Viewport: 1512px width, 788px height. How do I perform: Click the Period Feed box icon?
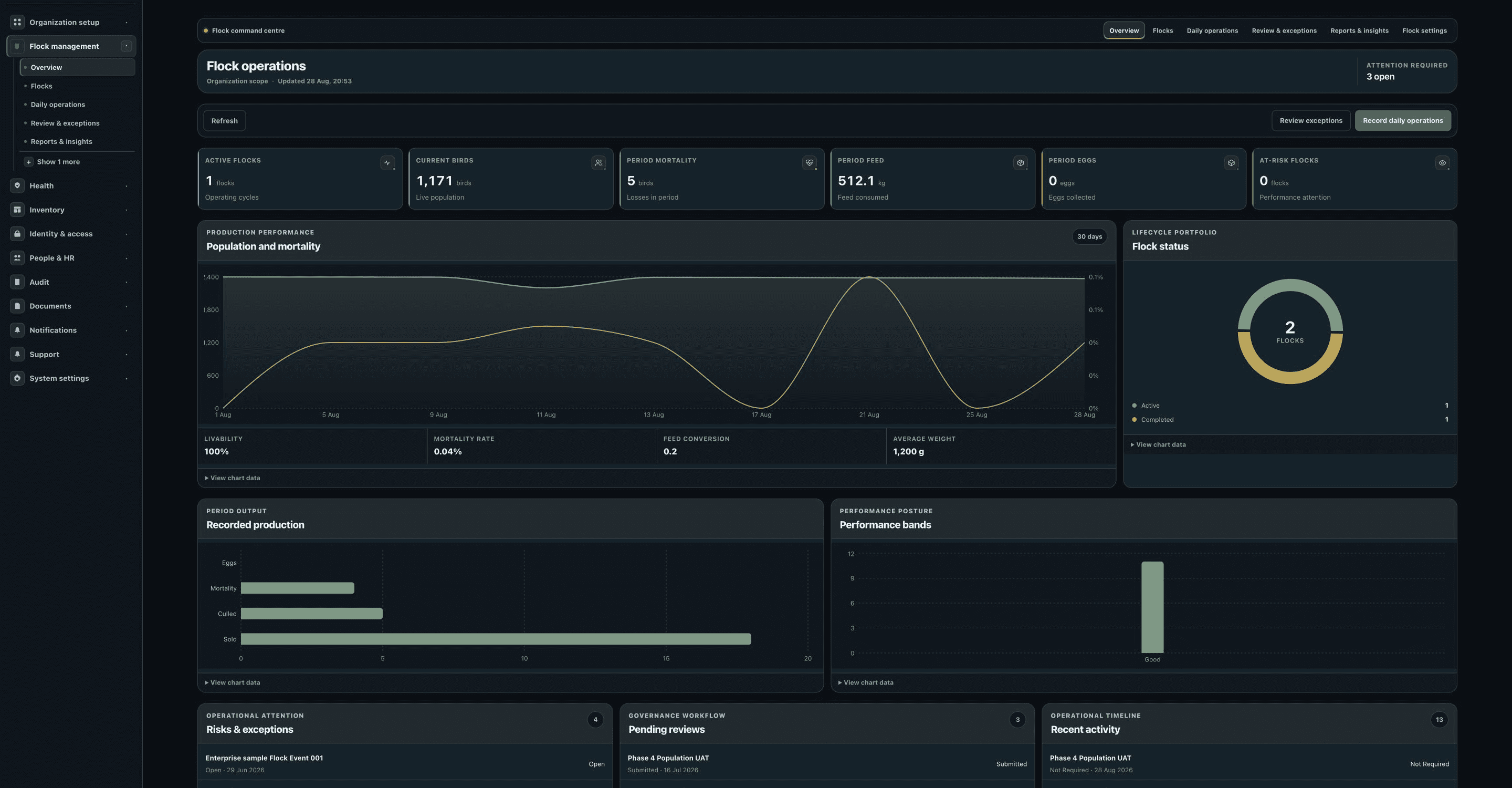click(x=1020, y=163)
